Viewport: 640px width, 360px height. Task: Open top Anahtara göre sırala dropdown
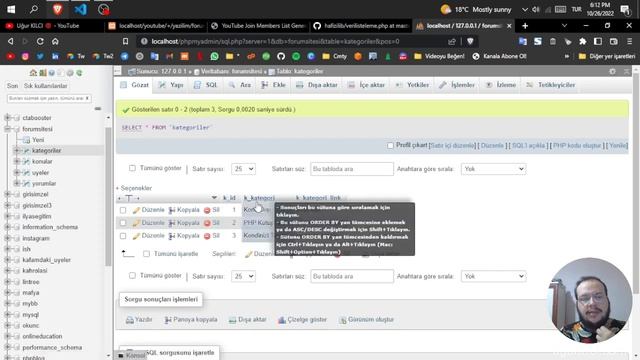click(x=493, y=169)
